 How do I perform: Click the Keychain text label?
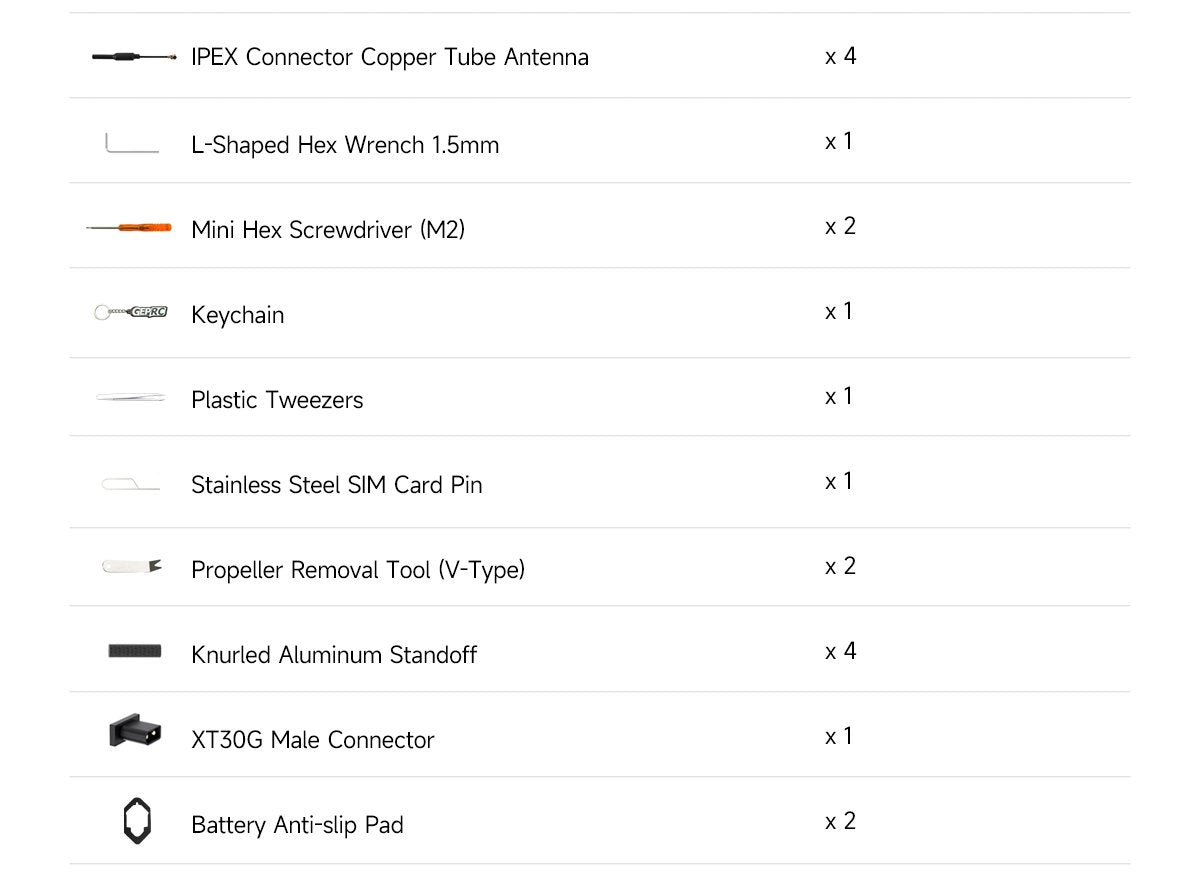pyautogui.click(x=237, y=315)
